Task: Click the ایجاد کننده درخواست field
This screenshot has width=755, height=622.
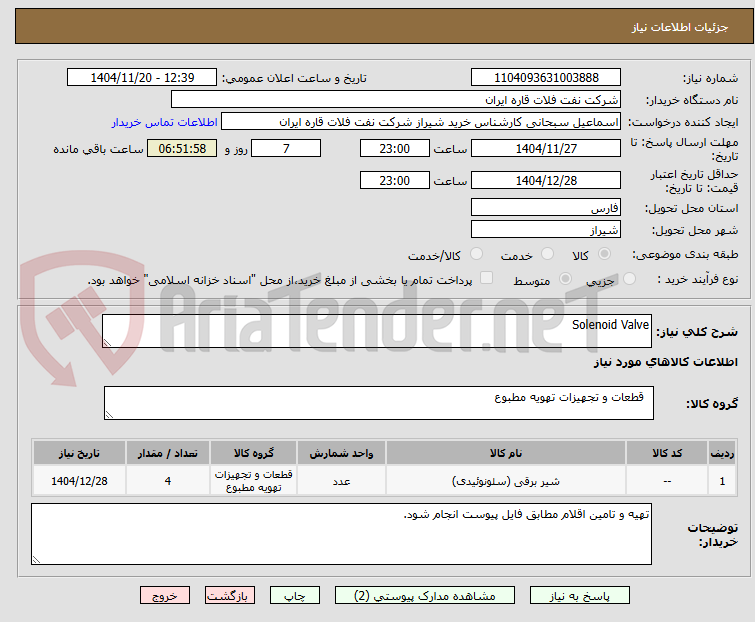Action: point(421,122)
